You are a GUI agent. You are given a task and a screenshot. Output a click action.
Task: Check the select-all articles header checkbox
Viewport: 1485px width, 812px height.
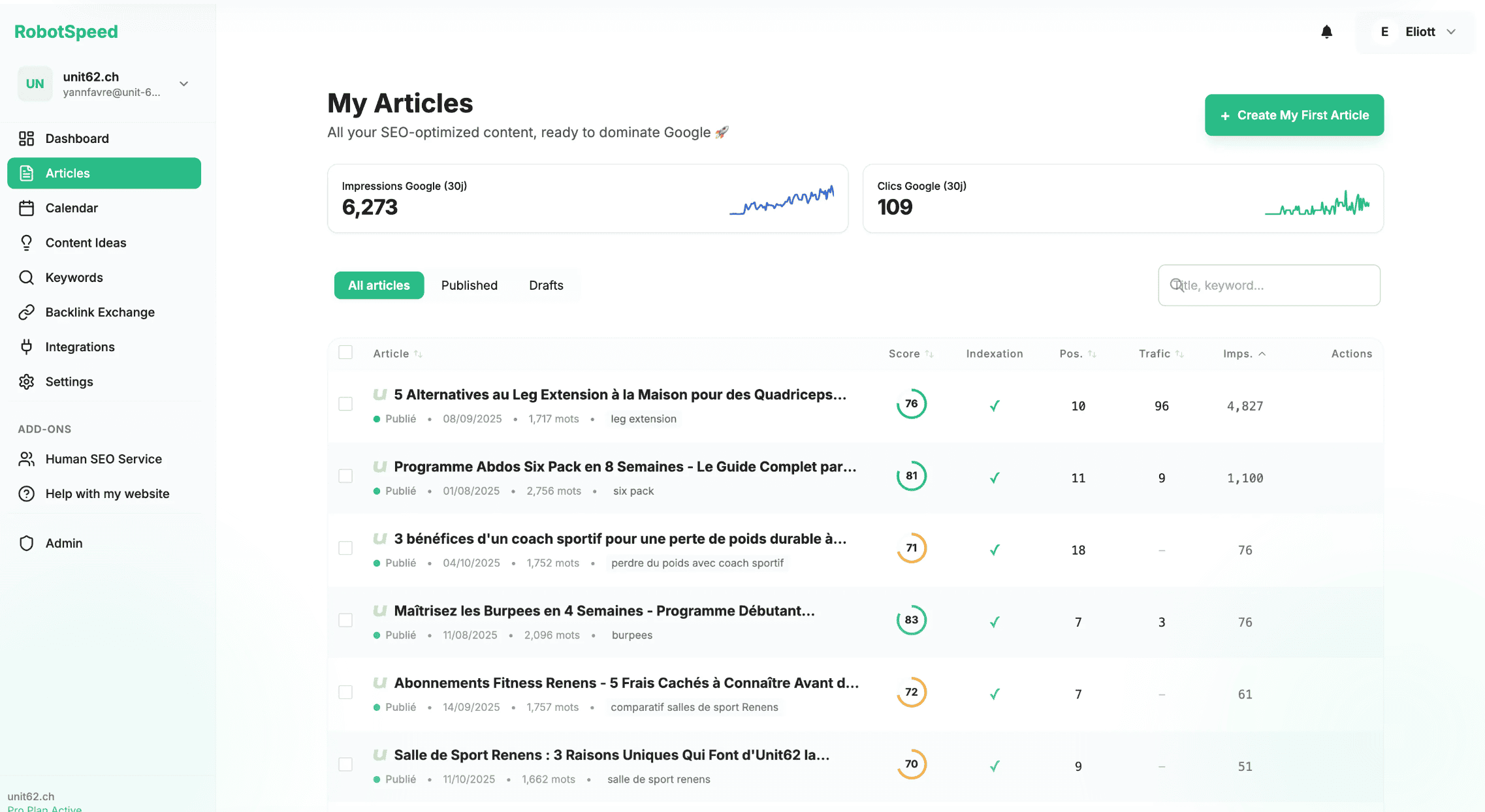pos(345,352)
